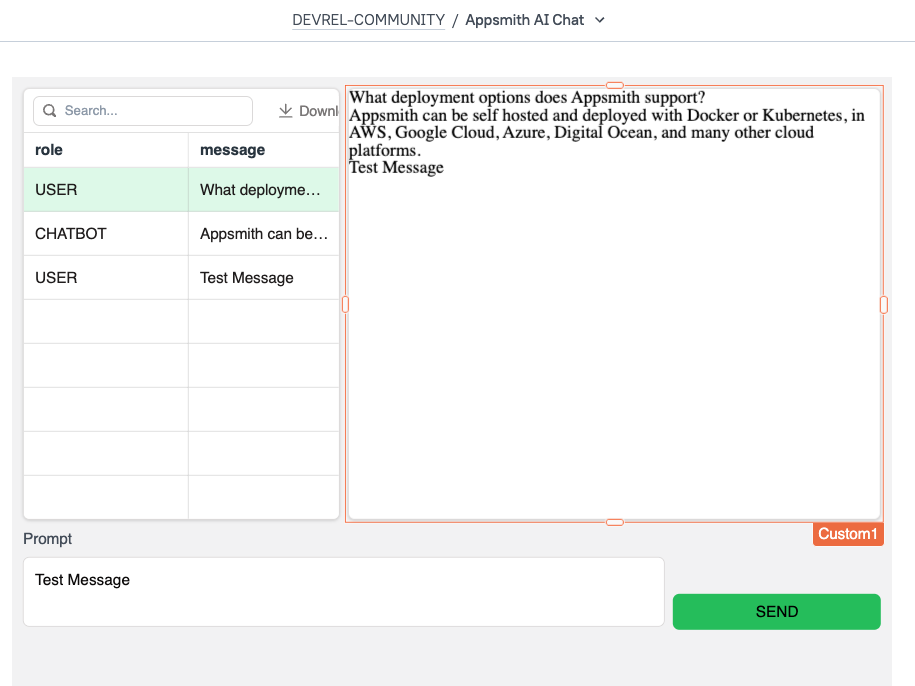Click the chat transcript text area
Image resolution: width=915 pixels, height=686 pixels.
pos(614,300)
